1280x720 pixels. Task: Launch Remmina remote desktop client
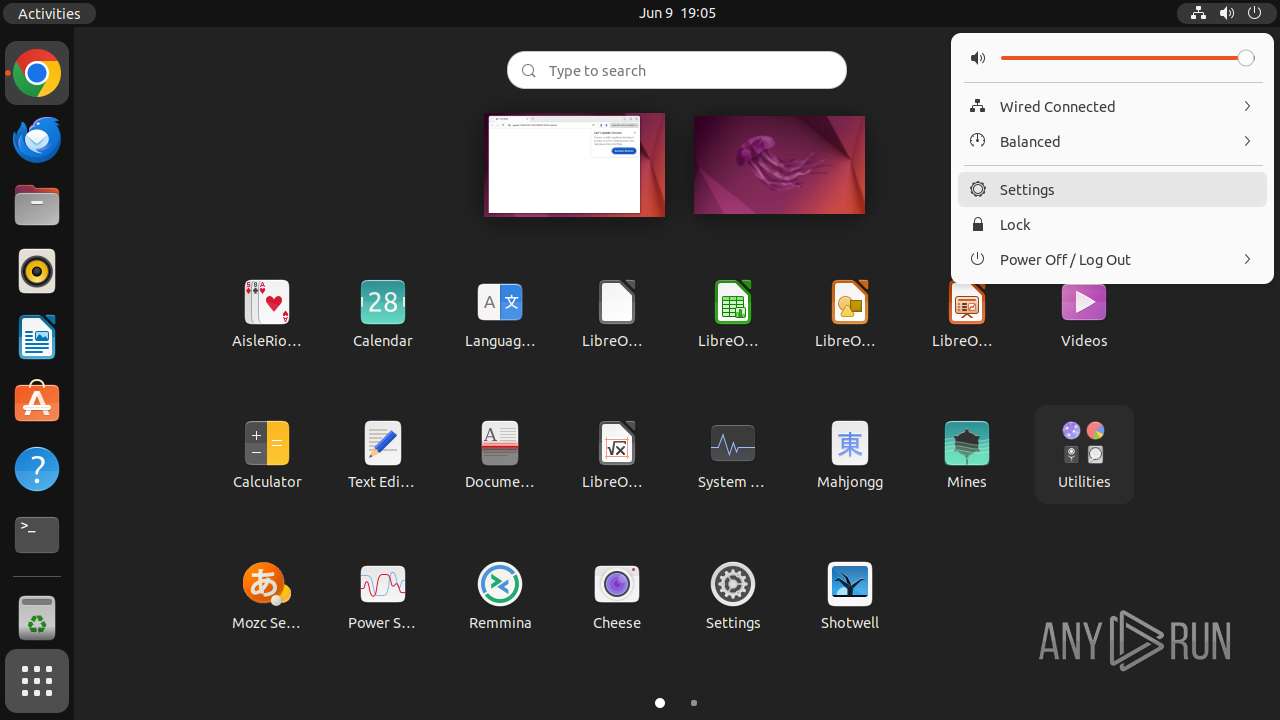point(500,596)
